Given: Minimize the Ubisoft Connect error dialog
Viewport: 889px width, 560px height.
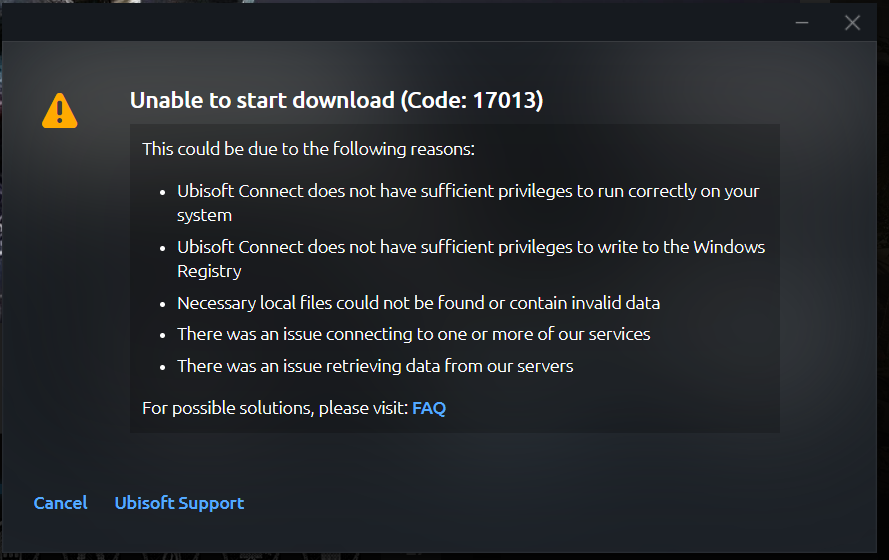Looking at the screenshot, I should [802, 23].
